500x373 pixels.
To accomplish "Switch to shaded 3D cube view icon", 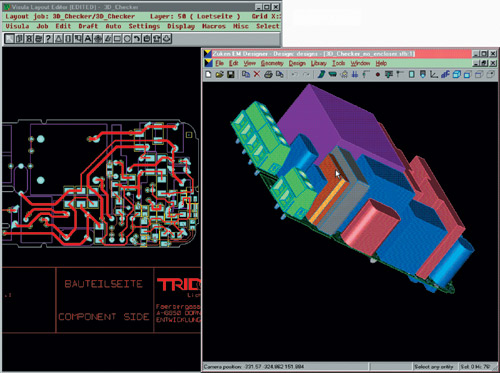I will 456,74.
